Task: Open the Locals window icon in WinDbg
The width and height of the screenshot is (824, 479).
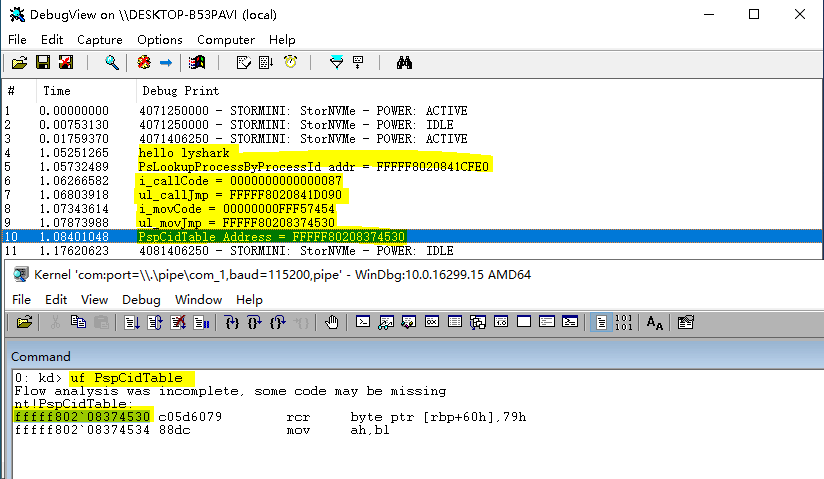Action: (x=409, y=322)
